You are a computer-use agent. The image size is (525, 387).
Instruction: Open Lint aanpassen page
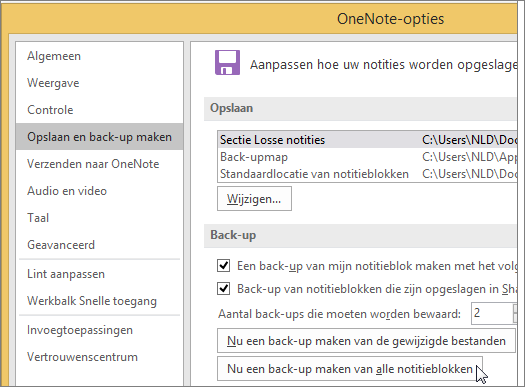point(99,274)
